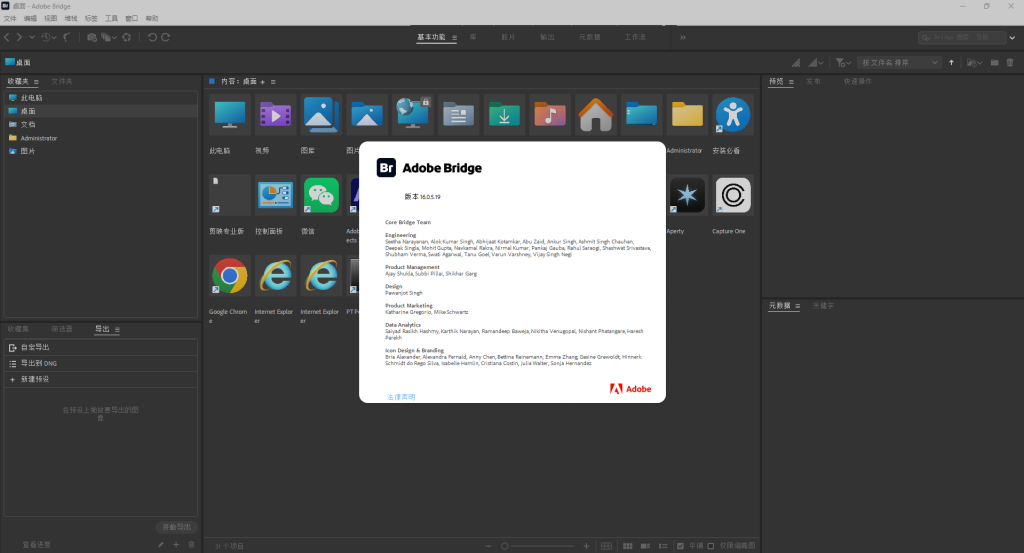Expand more workspaces double chevron

(x=682, y=37)
